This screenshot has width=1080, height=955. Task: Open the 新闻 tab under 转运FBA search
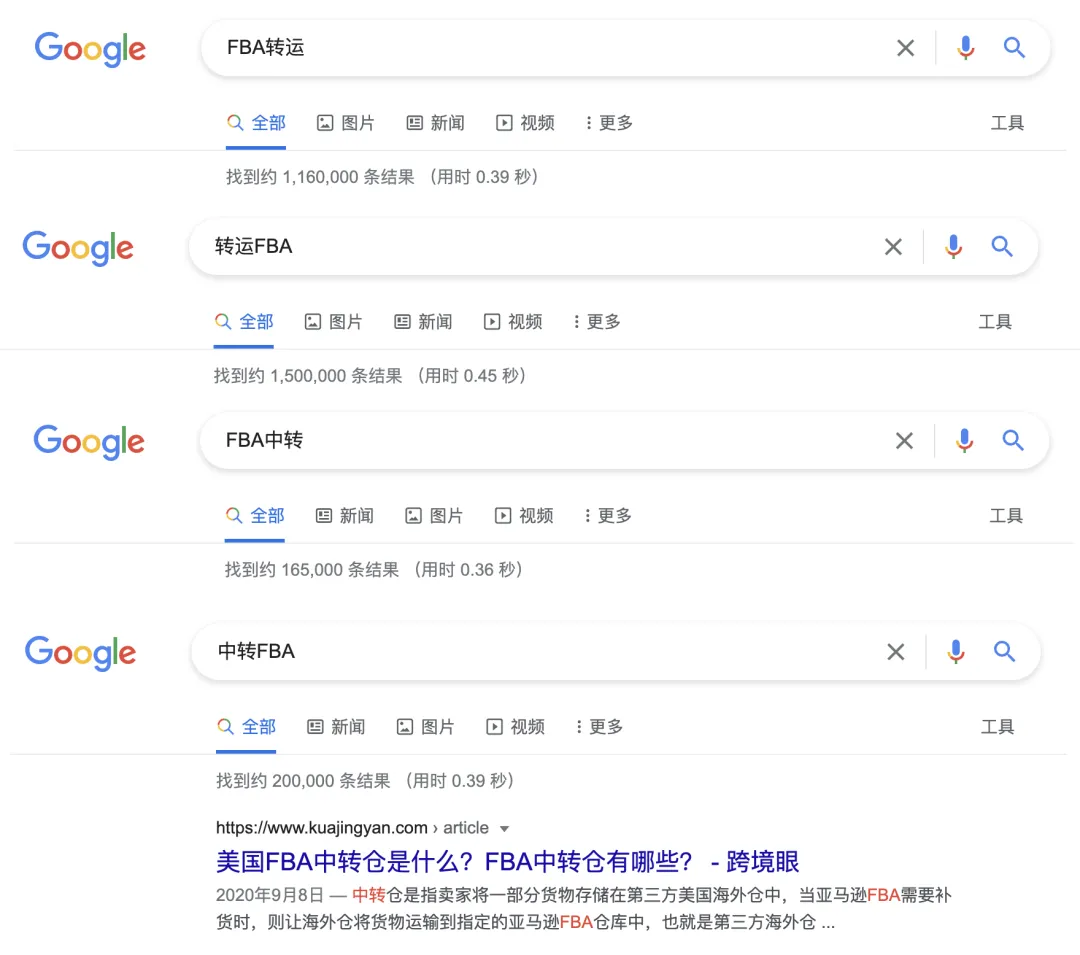pyautogui.click(x=424, y=322)
